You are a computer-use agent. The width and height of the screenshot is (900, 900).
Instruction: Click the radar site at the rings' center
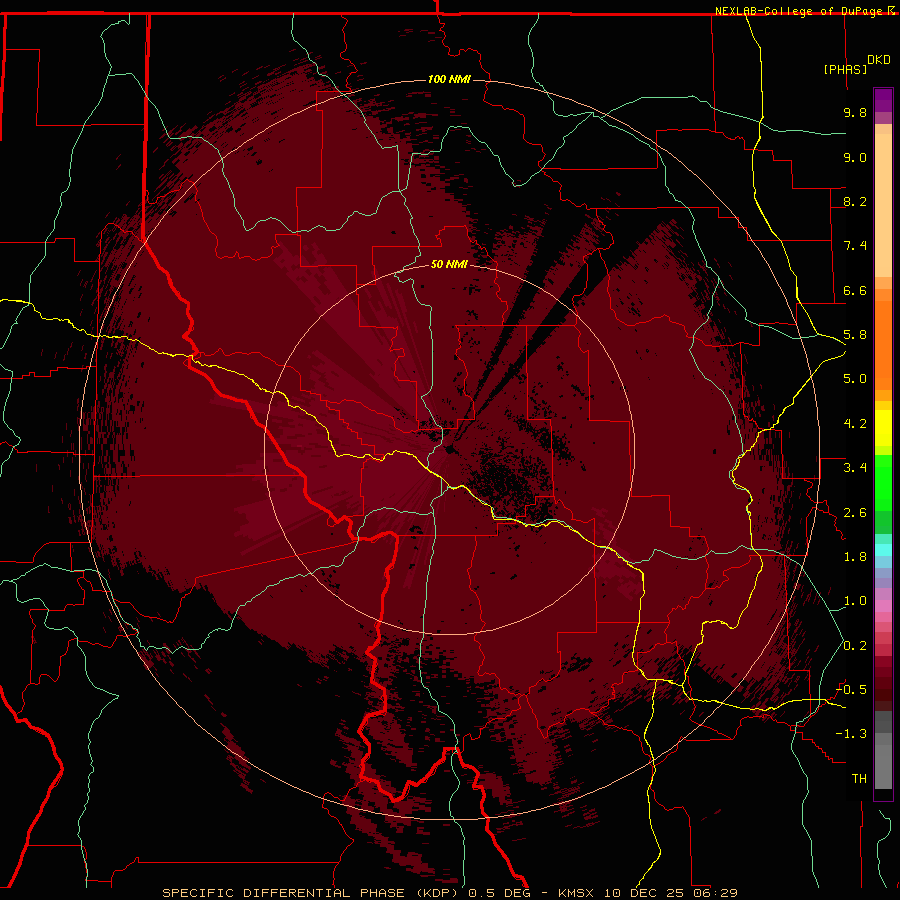[449, 449]
